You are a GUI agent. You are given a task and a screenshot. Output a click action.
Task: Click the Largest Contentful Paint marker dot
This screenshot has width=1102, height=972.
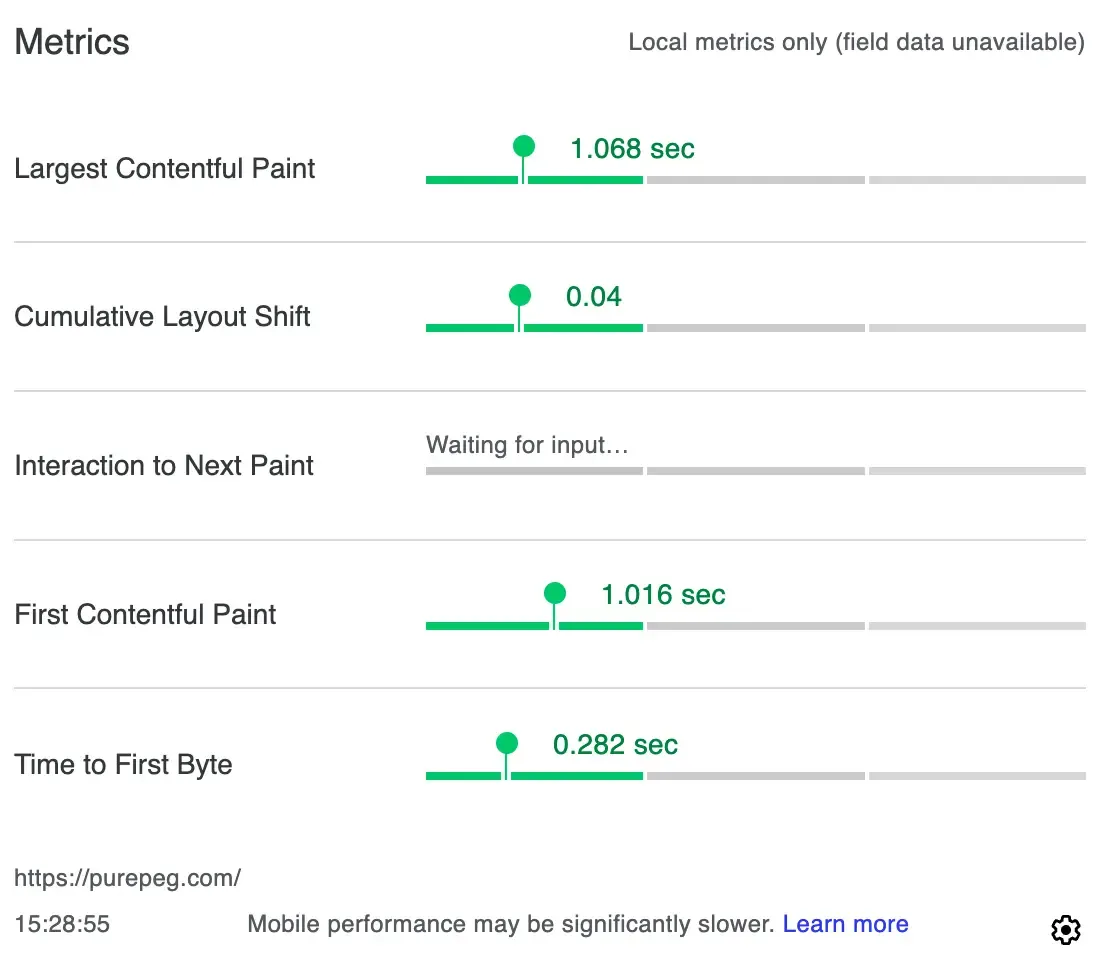[x=522, y=146]
